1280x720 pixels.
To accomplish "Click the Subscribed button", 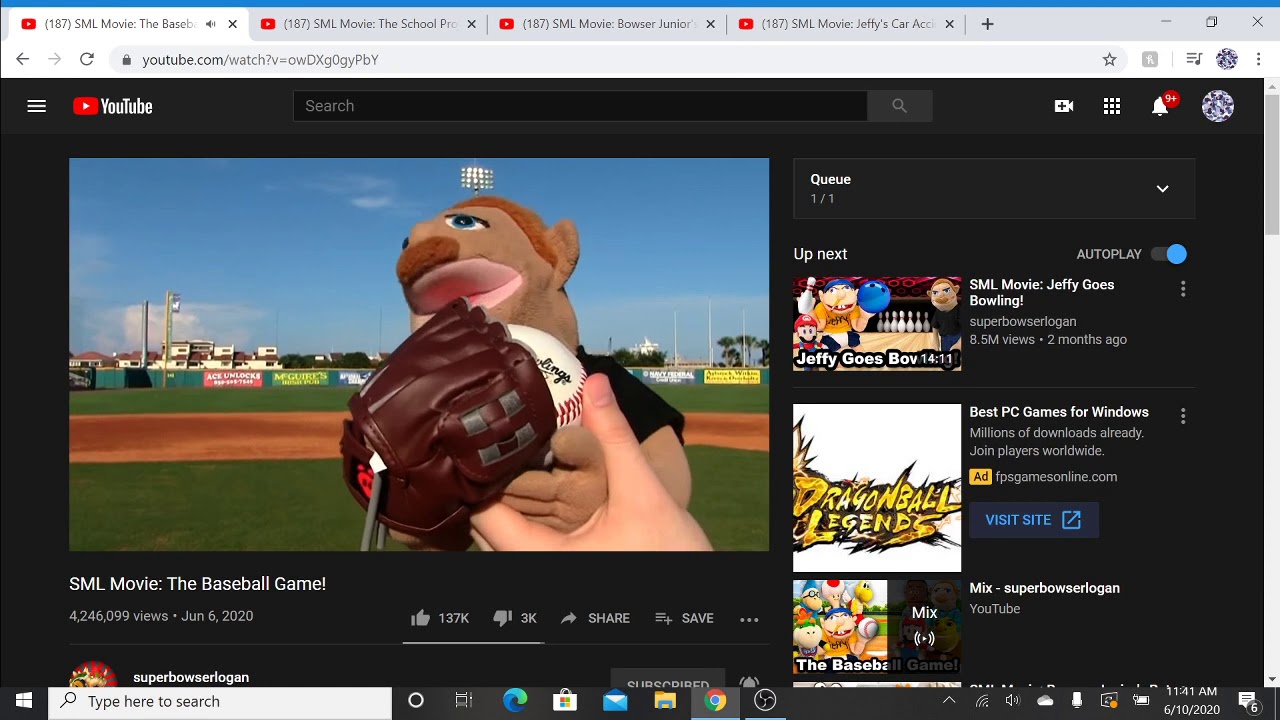I will 668,680.
